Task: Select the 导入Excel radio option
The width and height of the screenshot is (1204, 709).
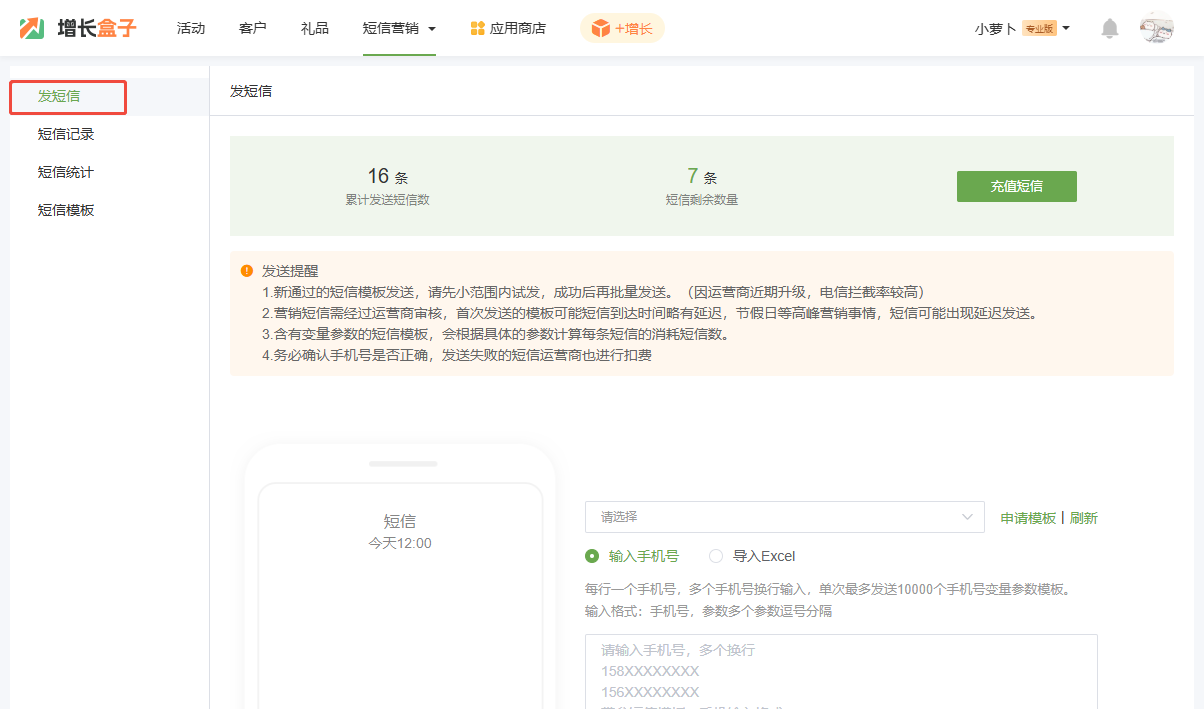Action: tap(716, 556)
